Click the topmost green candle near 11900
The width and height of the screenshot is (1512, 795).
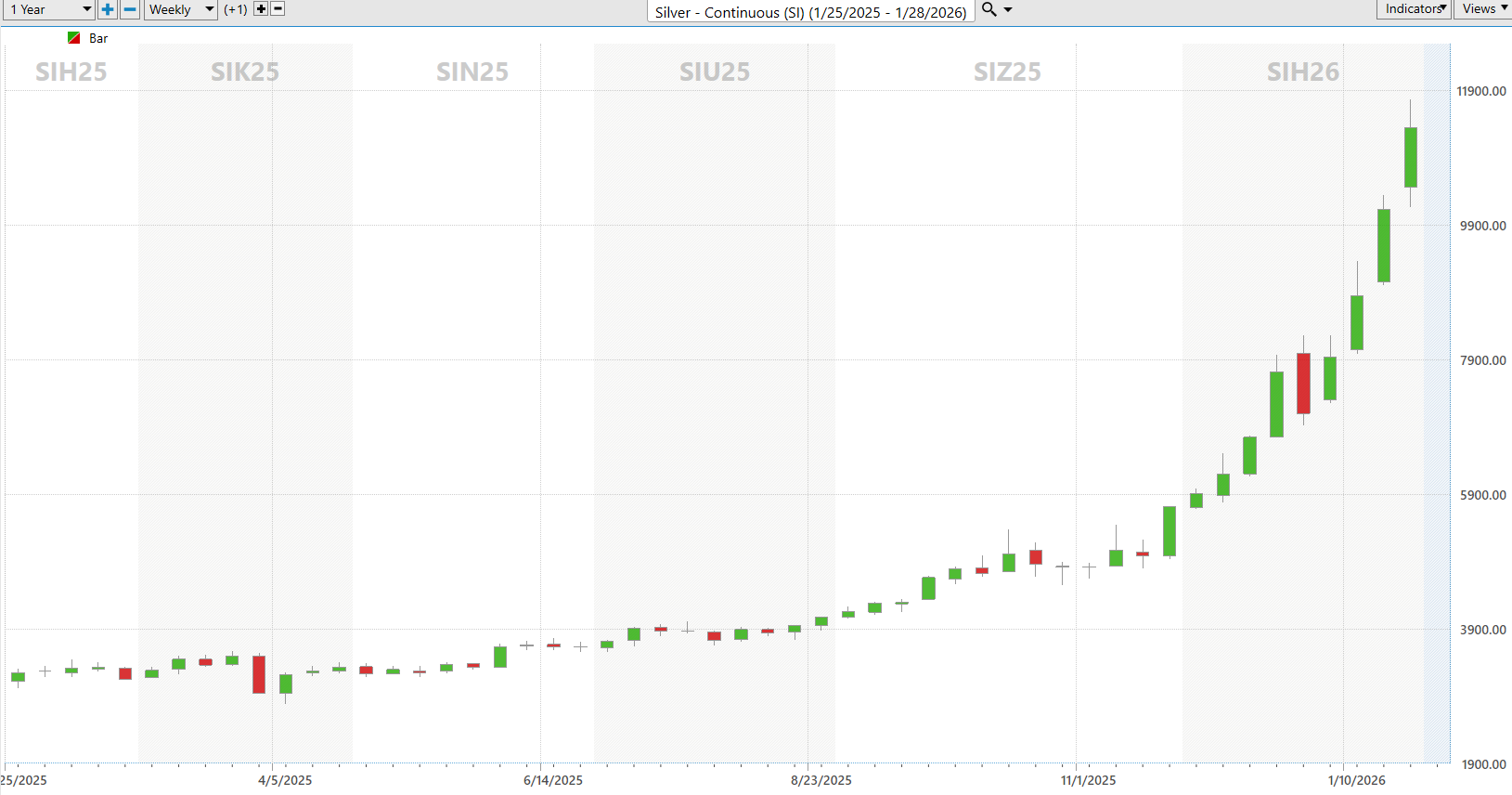1411,157
